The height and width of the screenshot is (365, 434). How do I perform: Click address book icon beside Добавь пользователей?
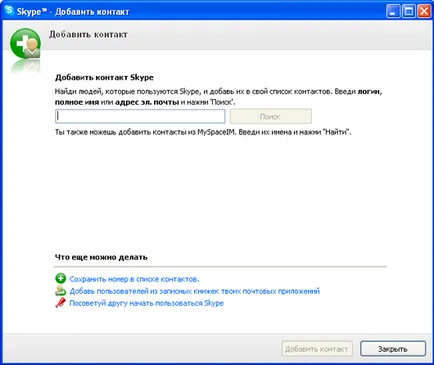click(x=61, y=291)
